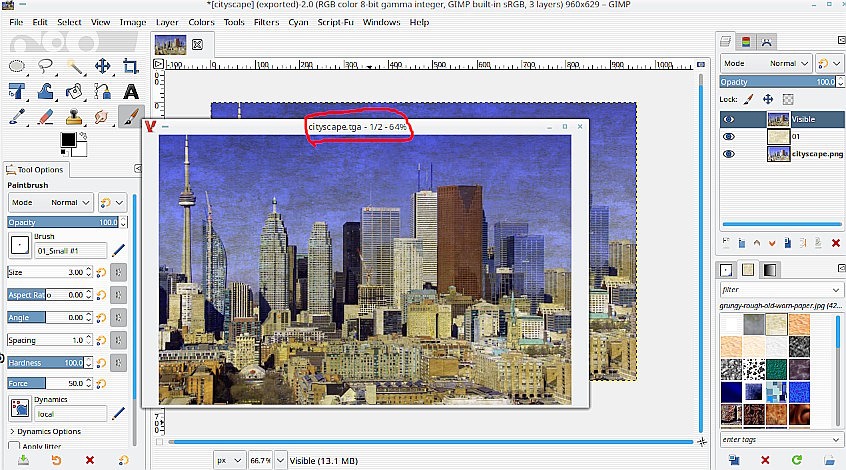Switch to the Channels tab
Screen dimensions: 846x470
(x=746, y=42)
